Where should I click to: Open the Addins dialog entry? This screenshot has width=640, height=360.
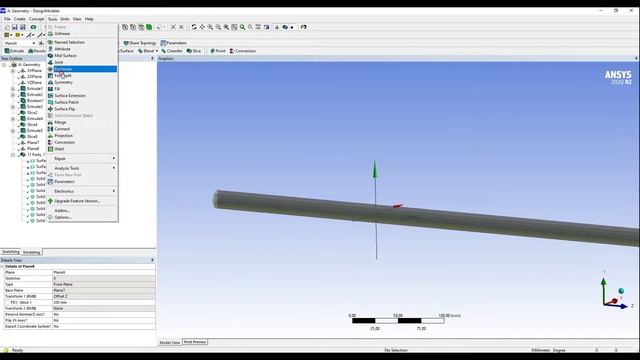(x=82, y=211)
